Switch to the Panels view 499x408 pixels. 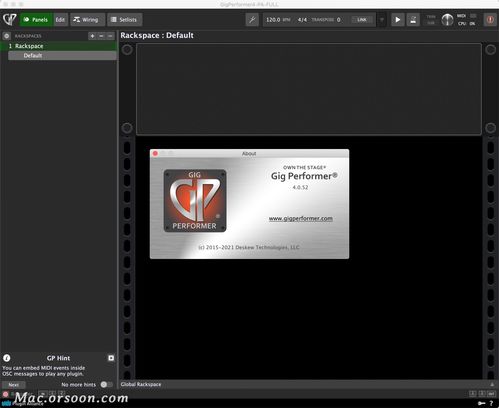[36, 20]
